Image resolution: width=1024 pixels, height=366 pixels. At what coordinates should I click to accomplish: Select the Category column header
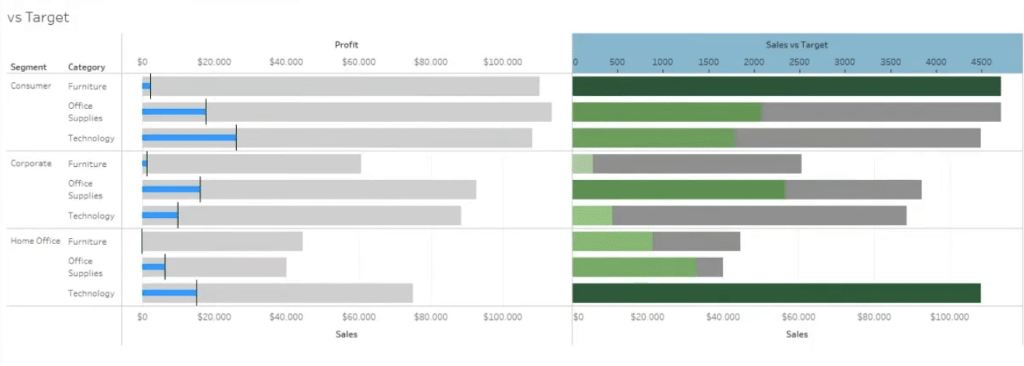[x=86, y=67]
